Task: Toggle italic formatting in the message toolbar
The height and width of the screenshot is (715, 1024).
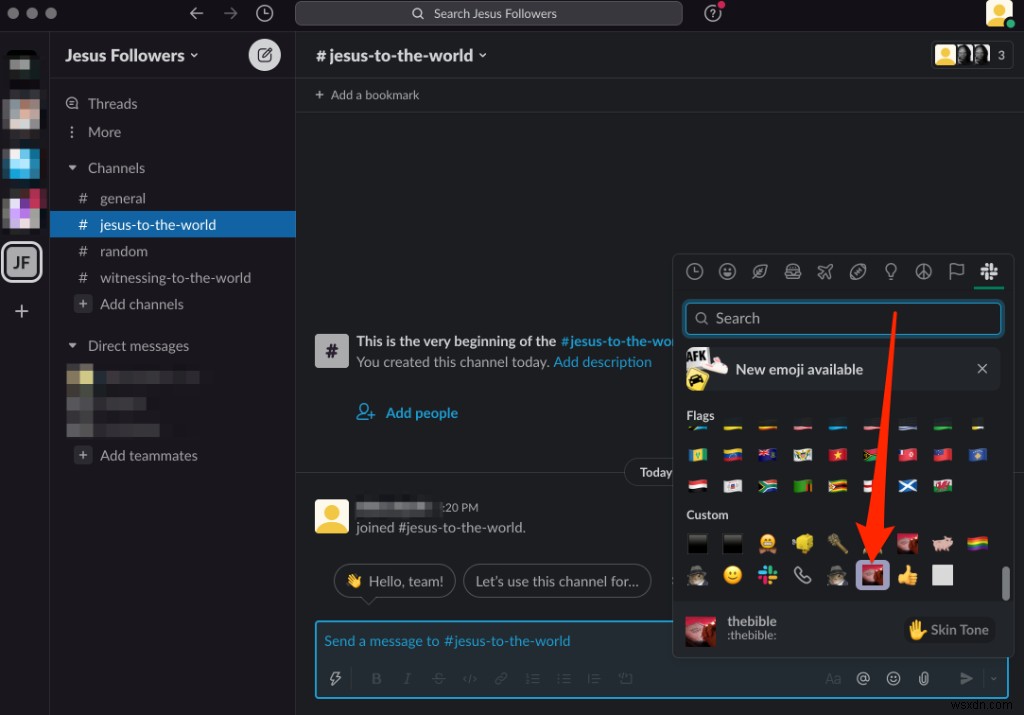Action: click(x=407, y=678)
